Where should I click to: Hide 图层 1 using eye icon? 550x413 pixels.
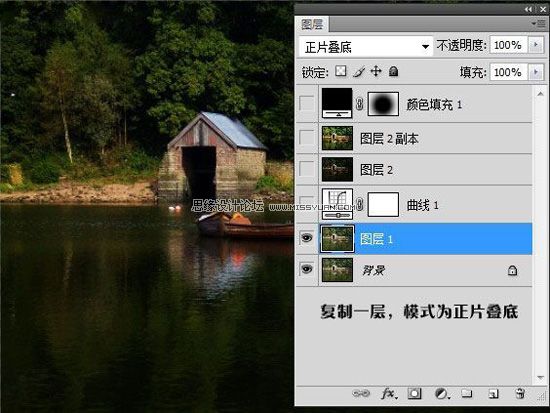307,238
